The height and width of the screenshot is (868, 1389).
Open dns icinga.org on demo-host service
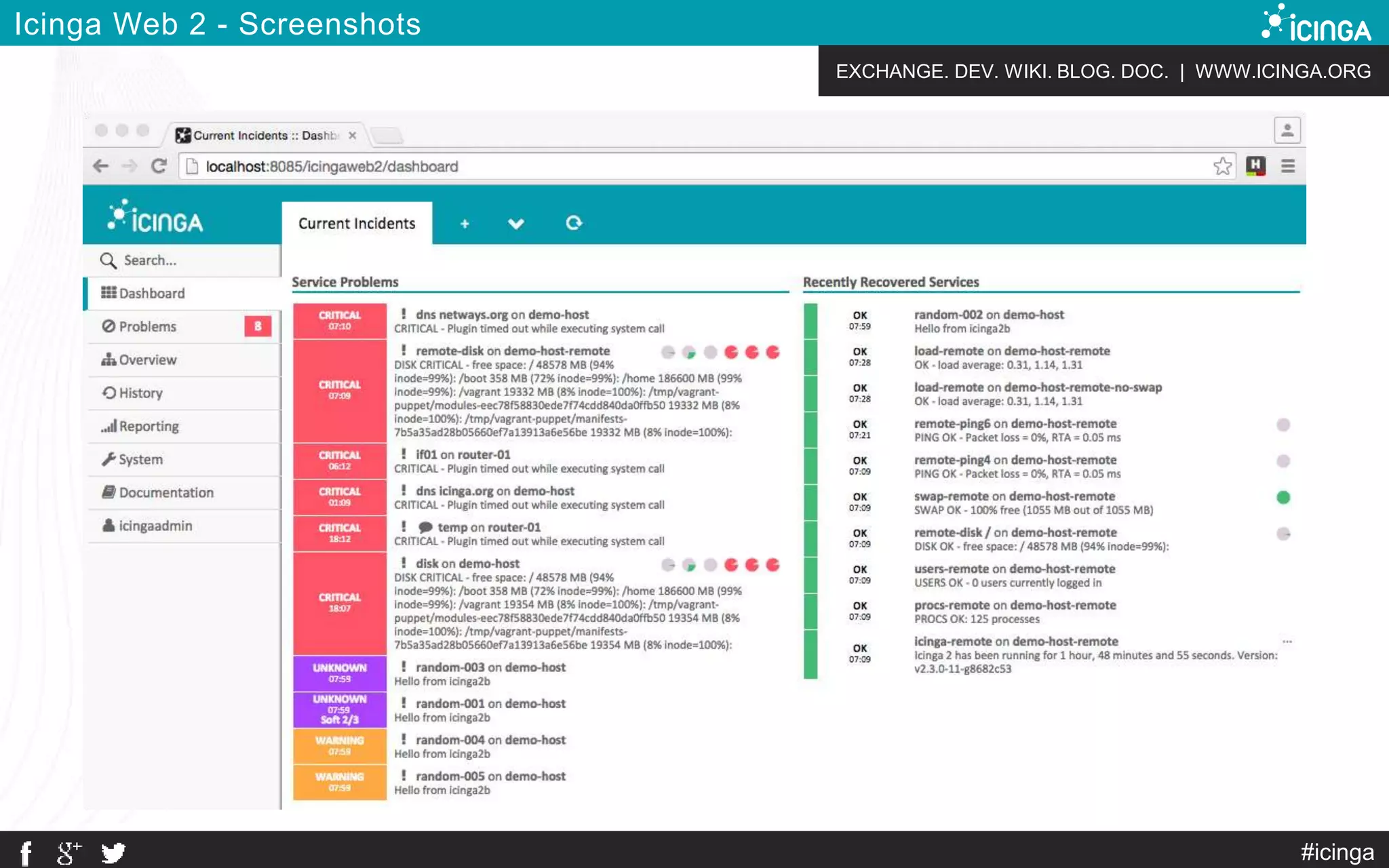(495, 491)
